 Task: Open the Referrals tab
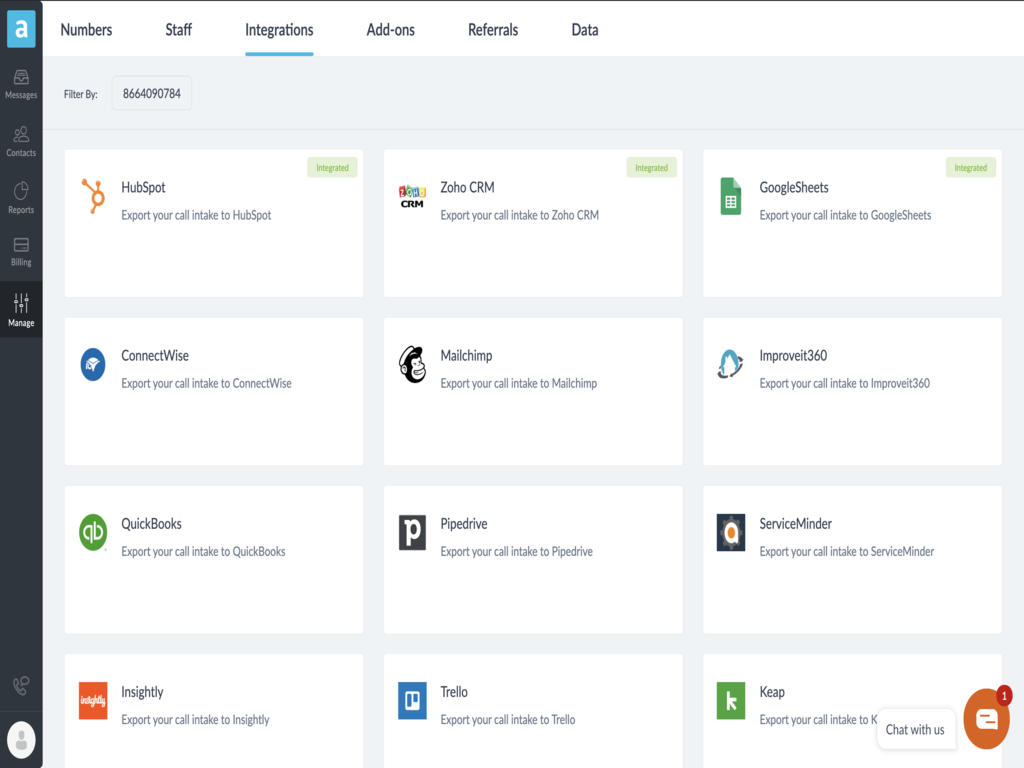(493, 30)
